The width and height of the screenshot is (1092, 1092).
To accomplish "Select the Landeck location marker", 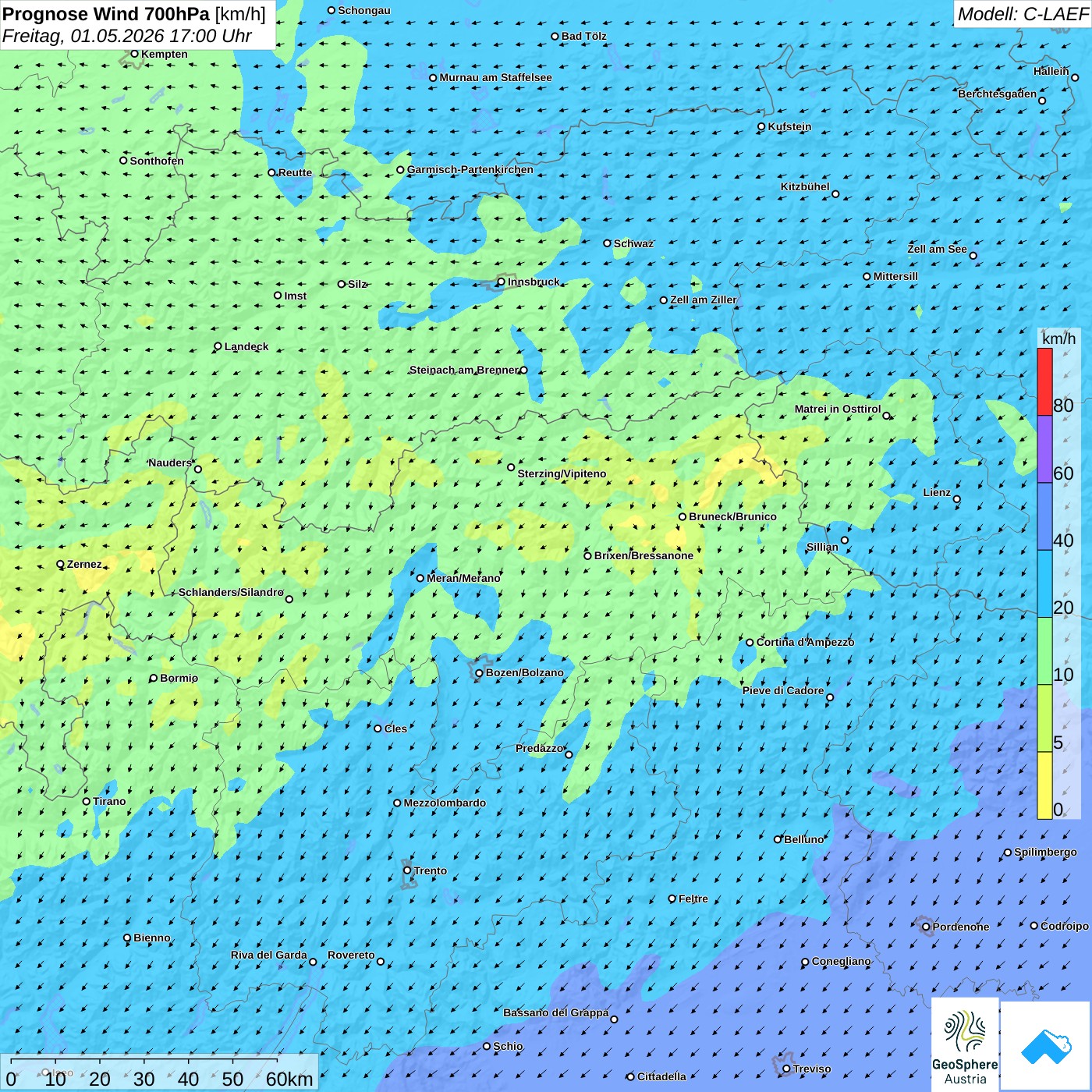I will click(x=218, y=346).
